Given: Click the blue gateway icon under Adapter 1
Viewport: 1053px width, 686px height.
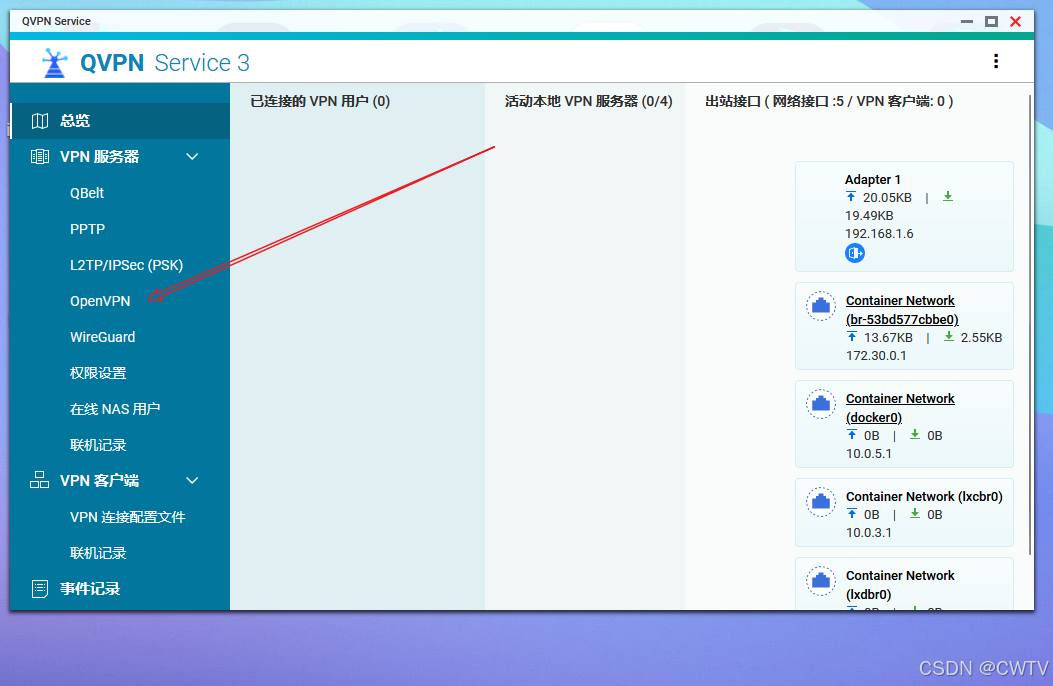Looking at the screenshot, I should (855, 253).
